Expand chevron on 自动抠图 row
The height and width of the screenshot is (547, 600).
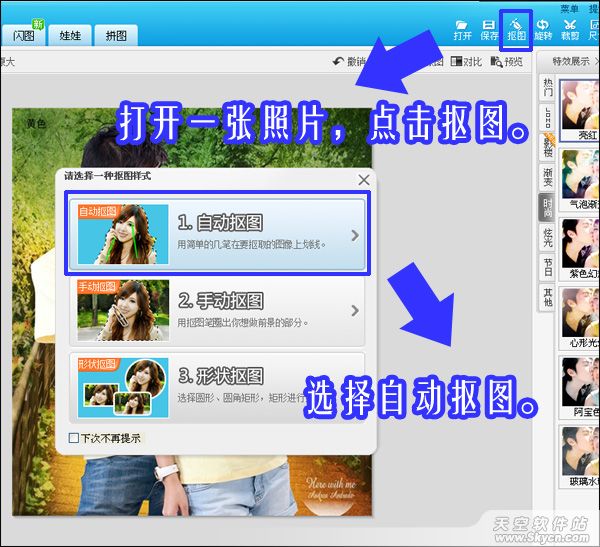coord(355,235)
